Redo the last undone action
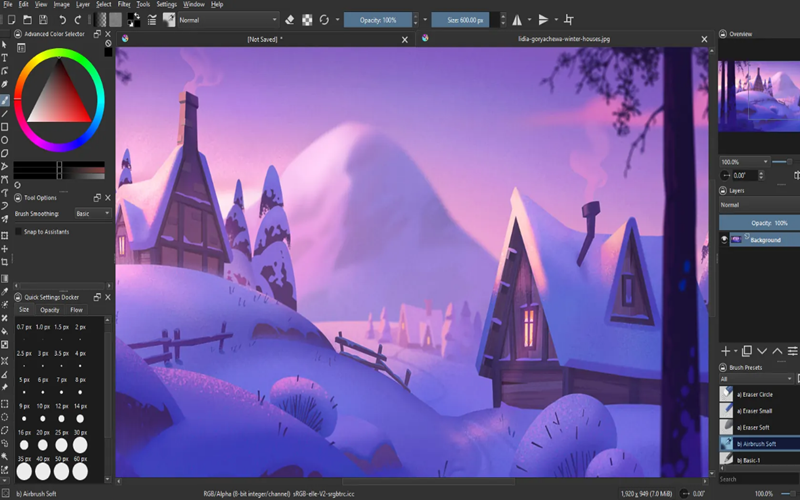Screen dimensions: 800x500 78,20
